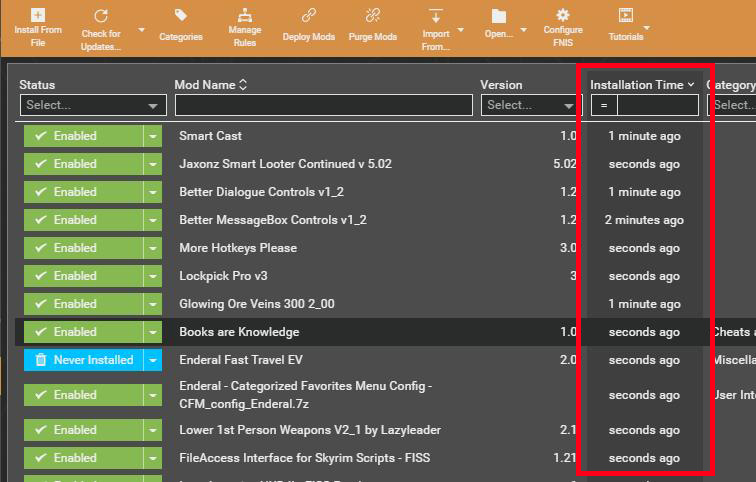Click the Open folder icon
The width and height of the screenshot is (756, 482).
(499, 16)
